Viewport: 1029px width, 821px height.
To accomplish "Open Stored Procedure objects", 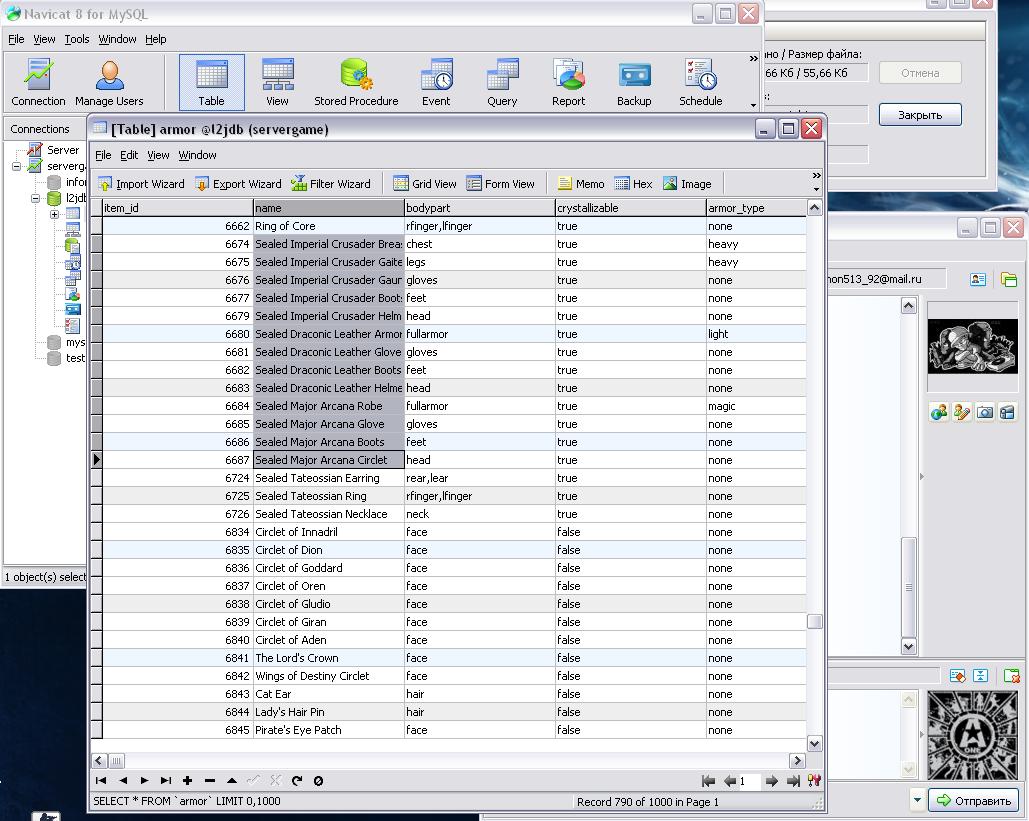I will pos(356,82).
